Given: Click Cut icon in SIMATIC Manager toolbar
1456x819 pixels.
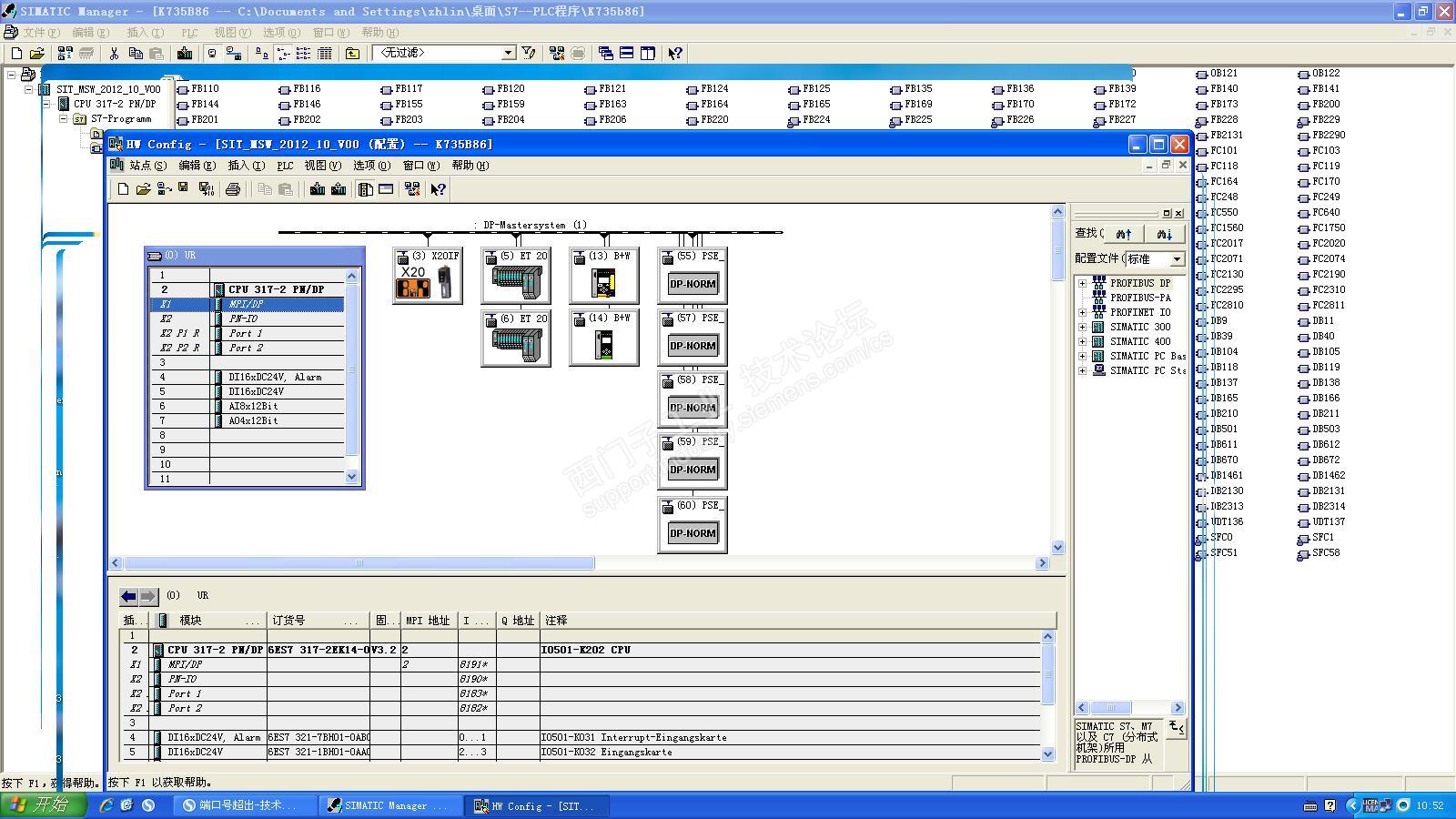Looking at the screenshot, I should point(114,54).
